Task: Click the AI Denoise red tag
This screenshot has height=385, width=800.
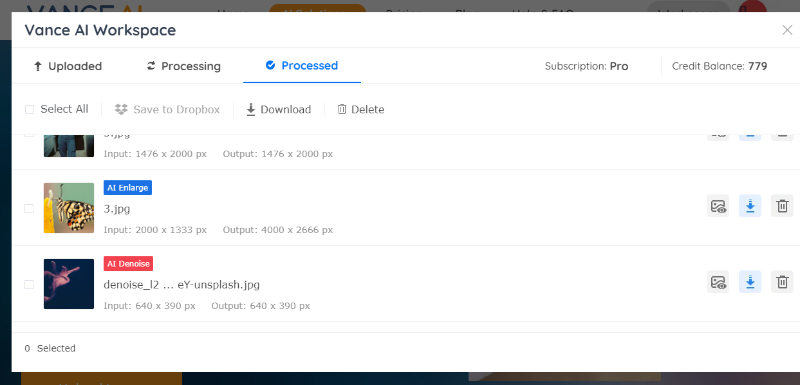Action: click(128, 264)
